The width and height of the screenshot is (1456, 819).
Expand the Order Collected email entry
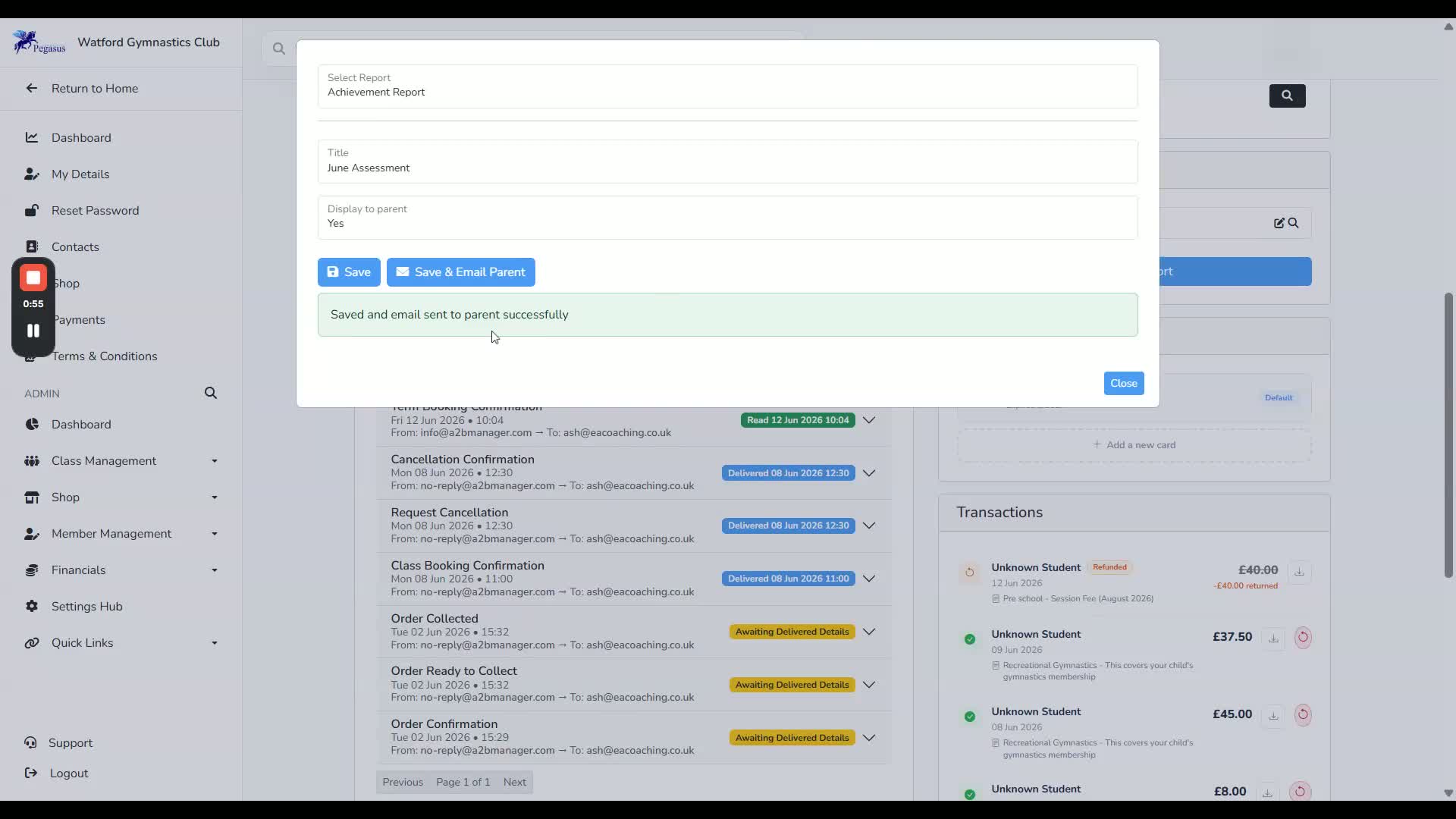pyautogui.click(x=869, y=632)
